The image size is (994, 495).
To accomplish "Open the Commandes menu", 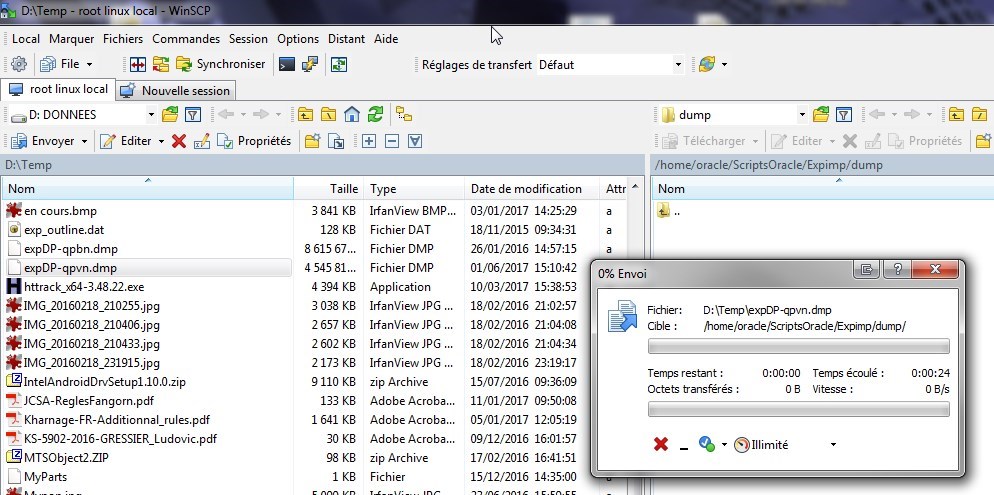I will [186, 39].
